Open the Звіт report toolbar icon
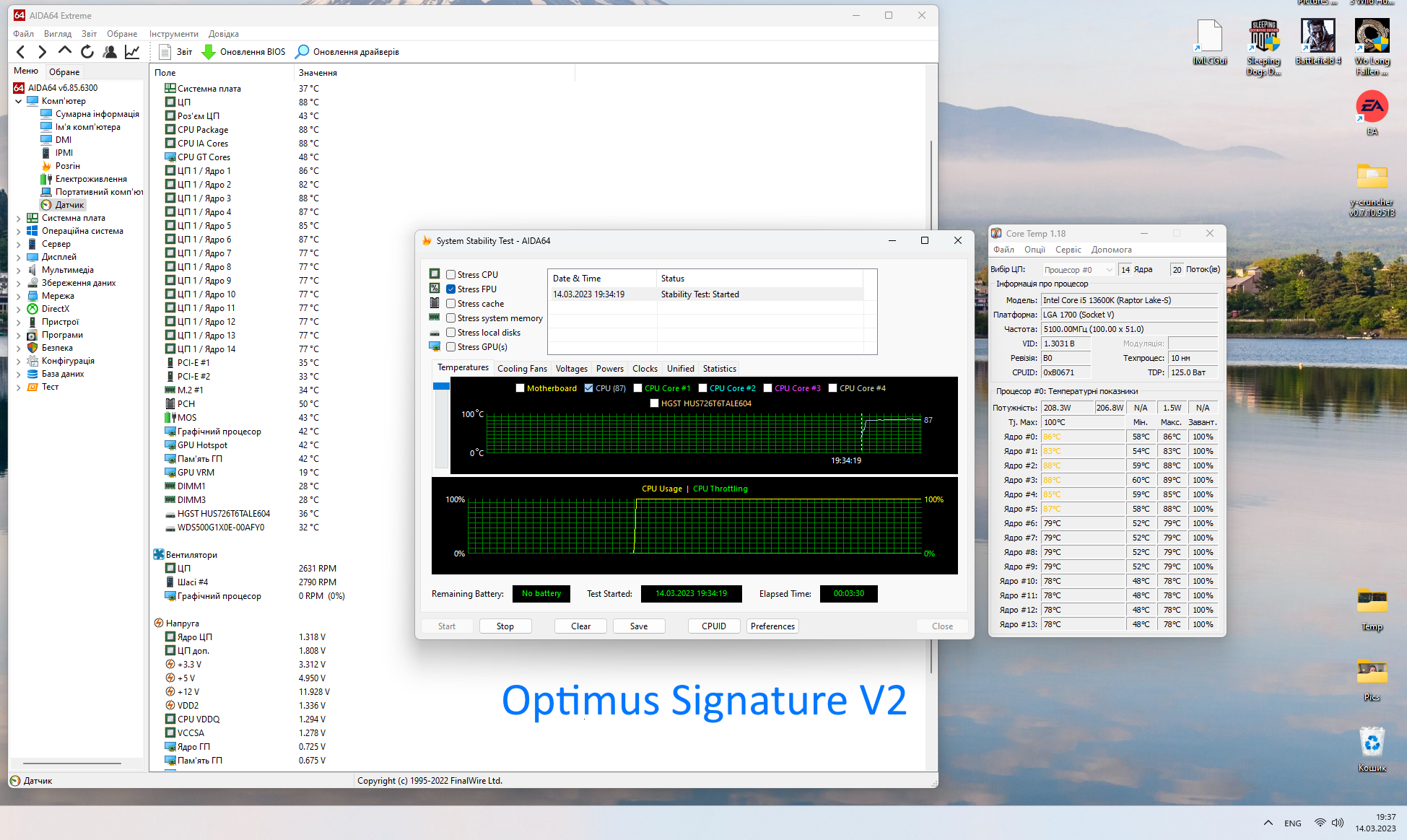This screenshot has width=1407, height=840. [x=165, y=51]
